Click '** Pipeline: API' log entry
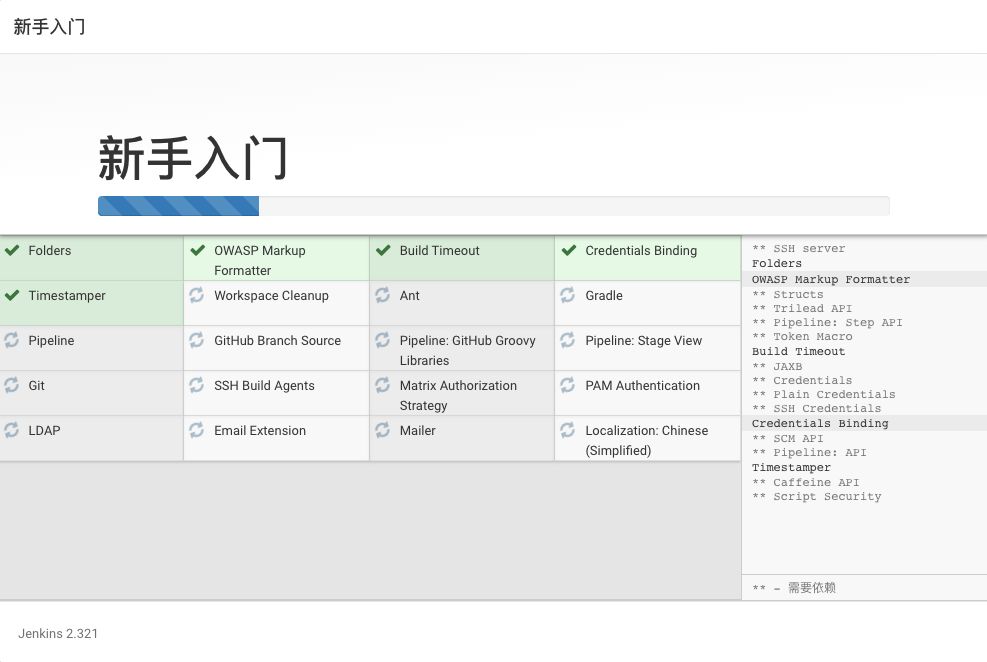Viewport: 987px width, 662px height. pyautogui.click(x=809, y=452)
